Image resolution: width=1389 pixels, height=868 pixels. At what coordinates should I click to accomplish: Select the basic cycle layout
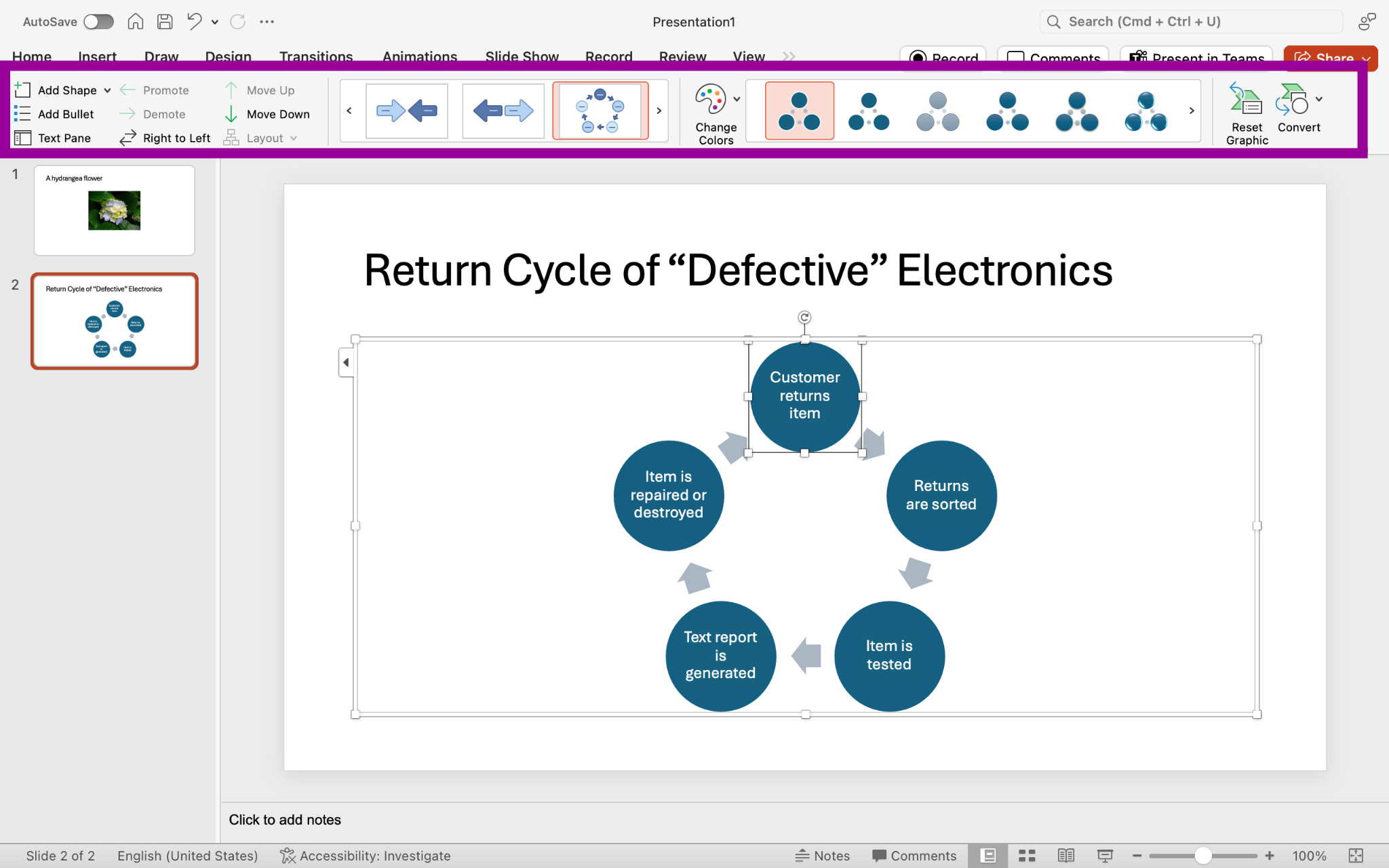click(600, 111)
